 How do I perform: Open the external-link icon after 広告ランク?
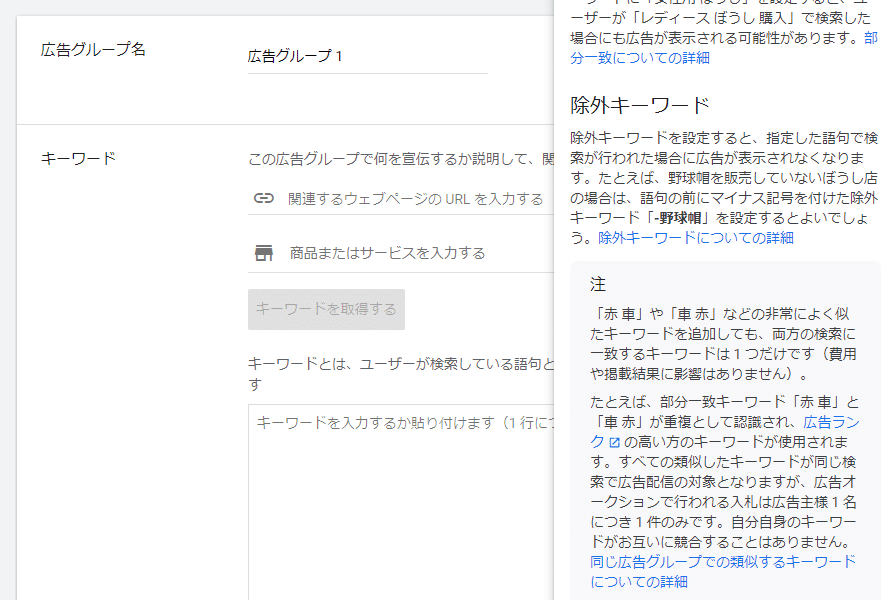point(615,442)
